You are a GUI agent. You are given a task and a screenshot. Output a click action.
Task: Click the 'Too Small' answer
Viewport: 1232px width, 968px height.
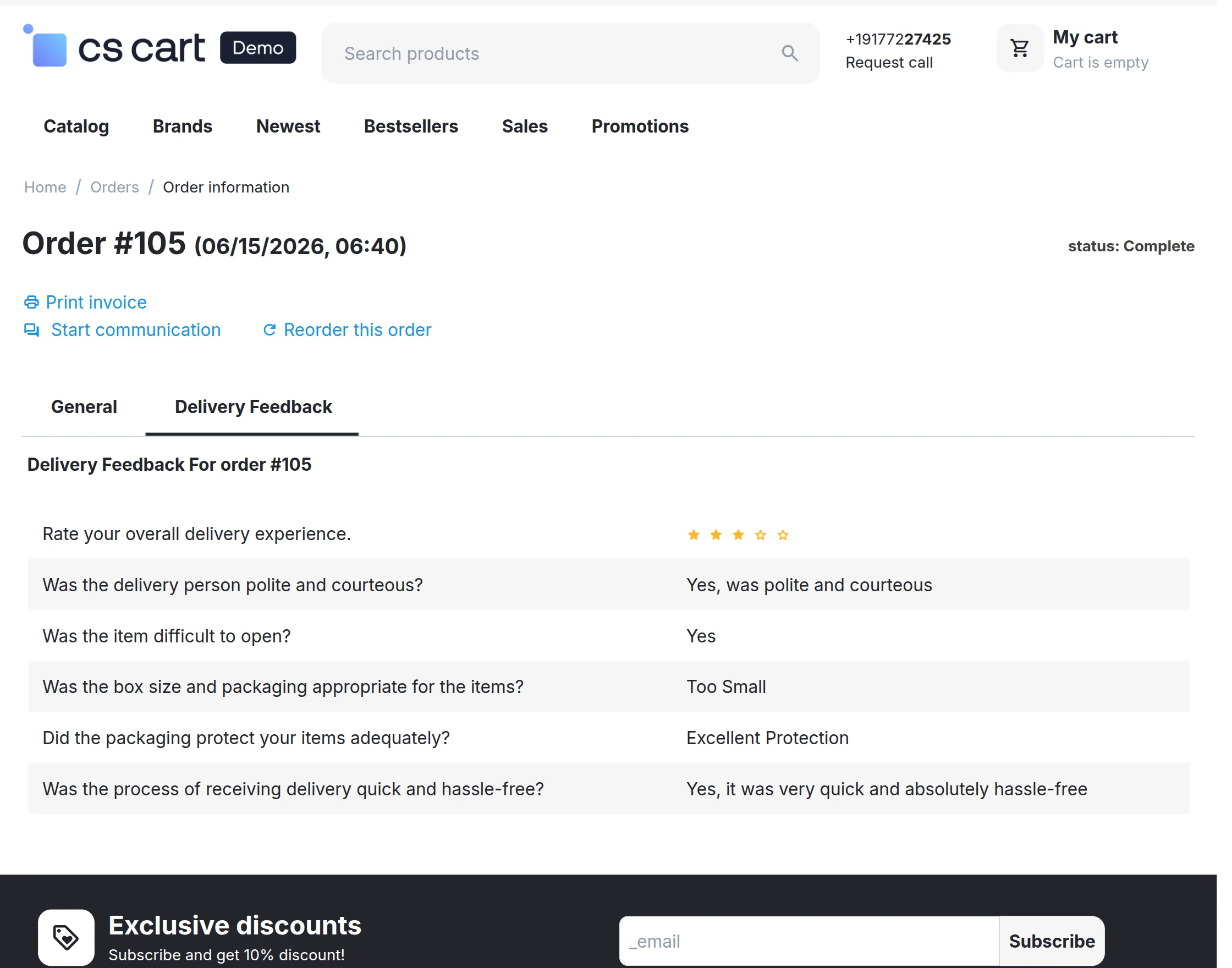click(726, 687)
